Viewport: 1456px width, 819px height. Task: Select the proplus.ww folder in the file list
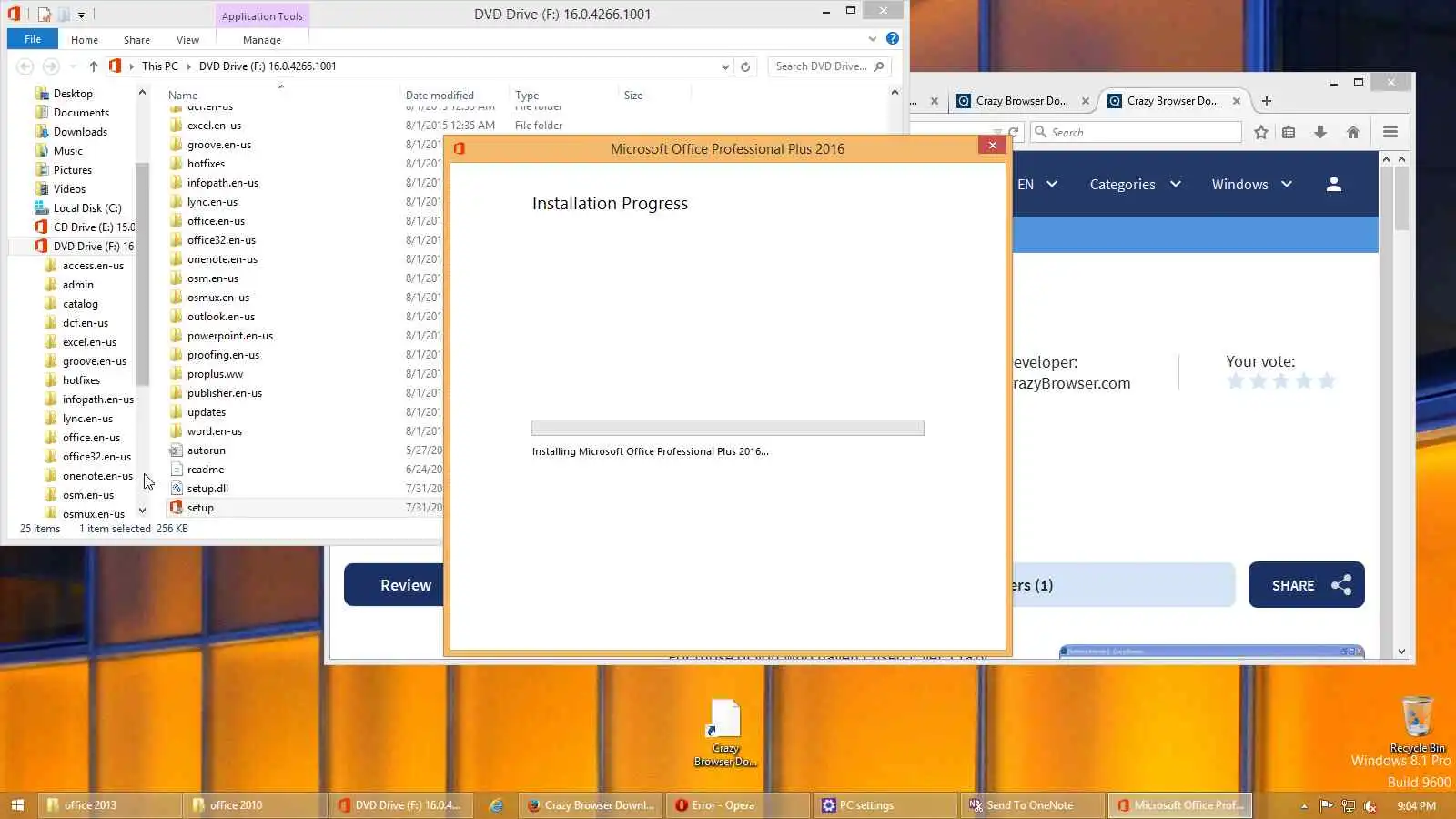215,374
